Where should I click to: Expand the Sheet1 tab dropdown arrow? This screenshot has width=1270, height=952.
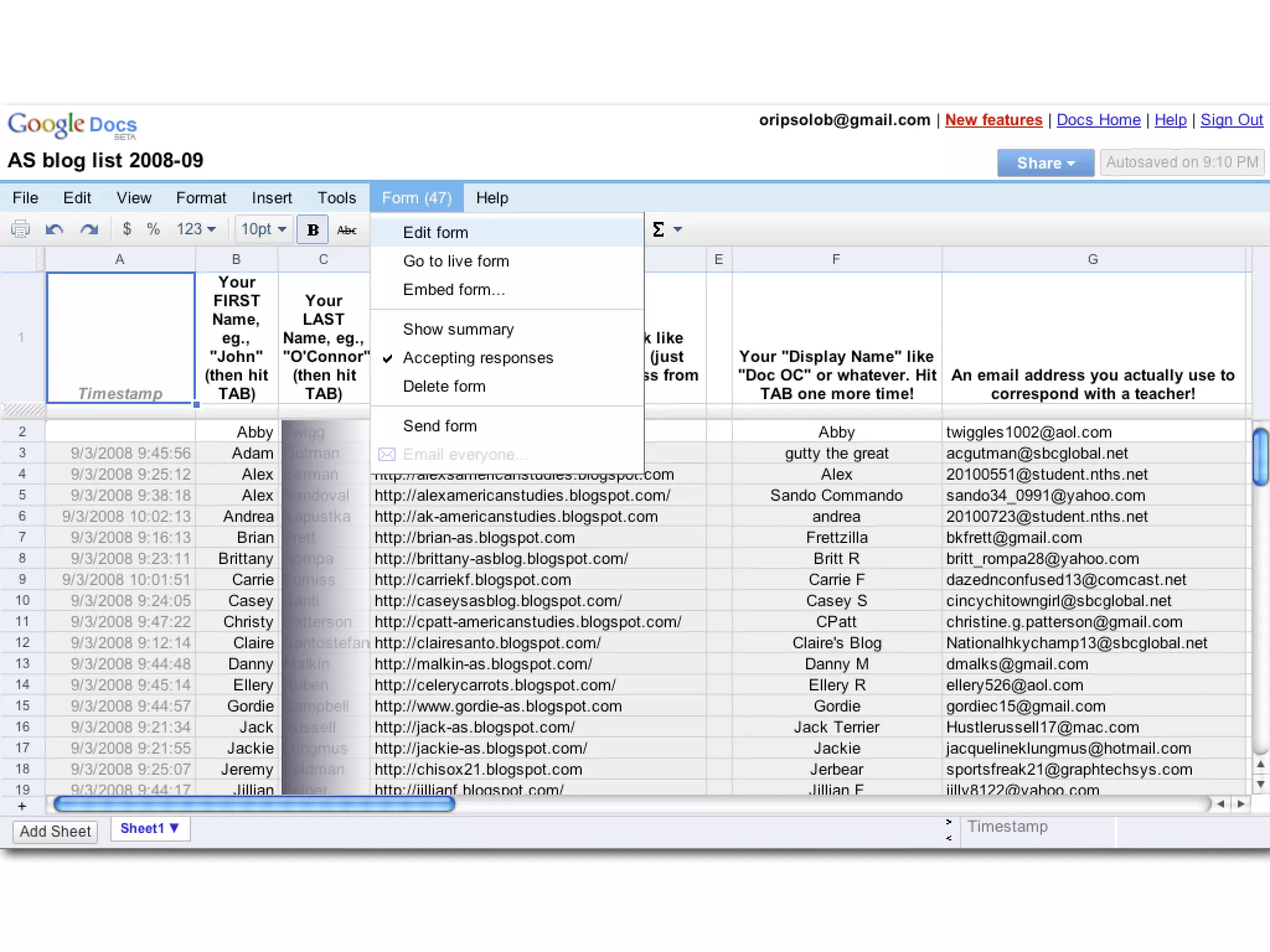[x=174, y=828]
